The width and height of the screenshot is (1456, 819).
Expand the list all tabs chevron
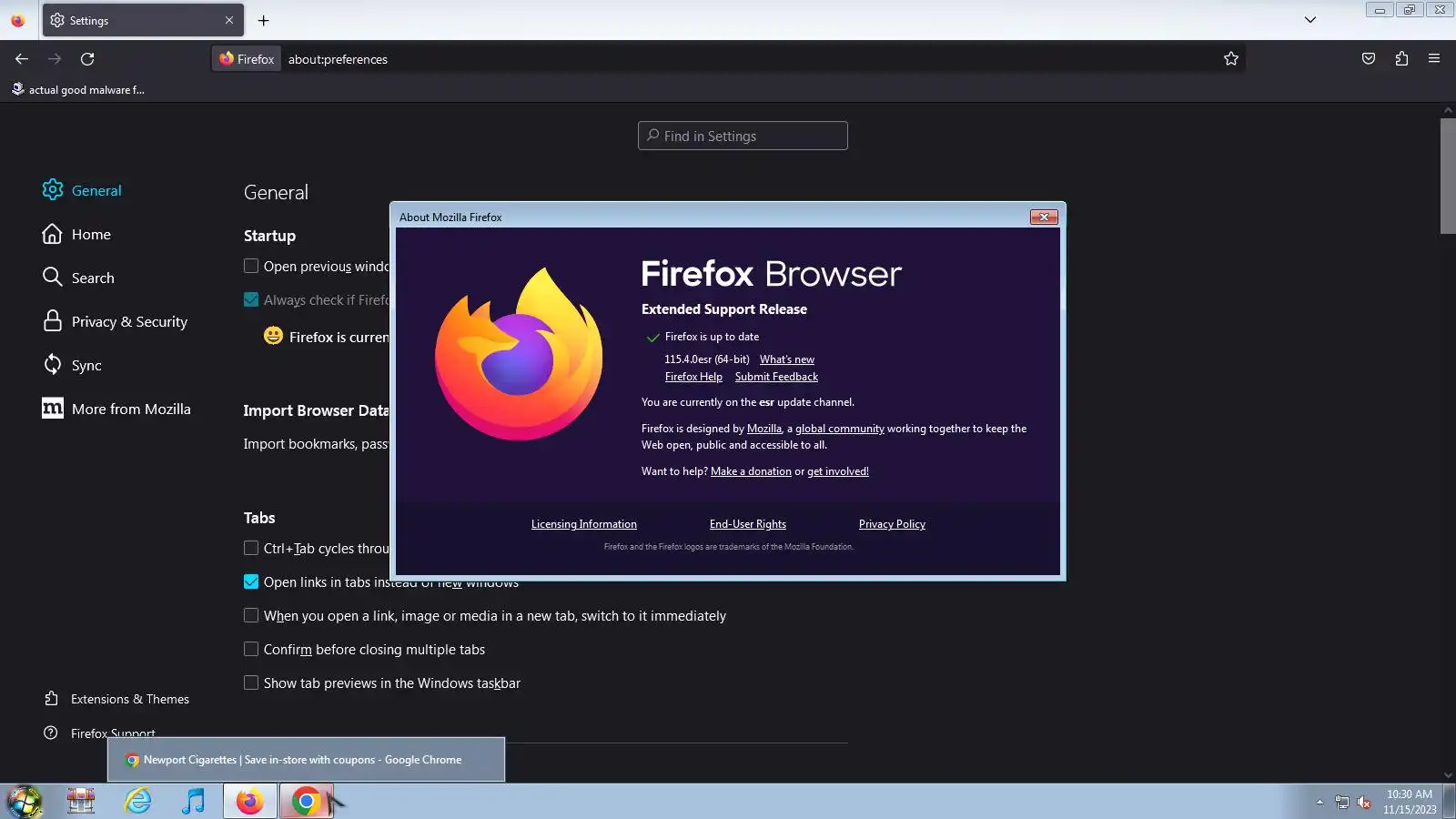click(1310, 20)
